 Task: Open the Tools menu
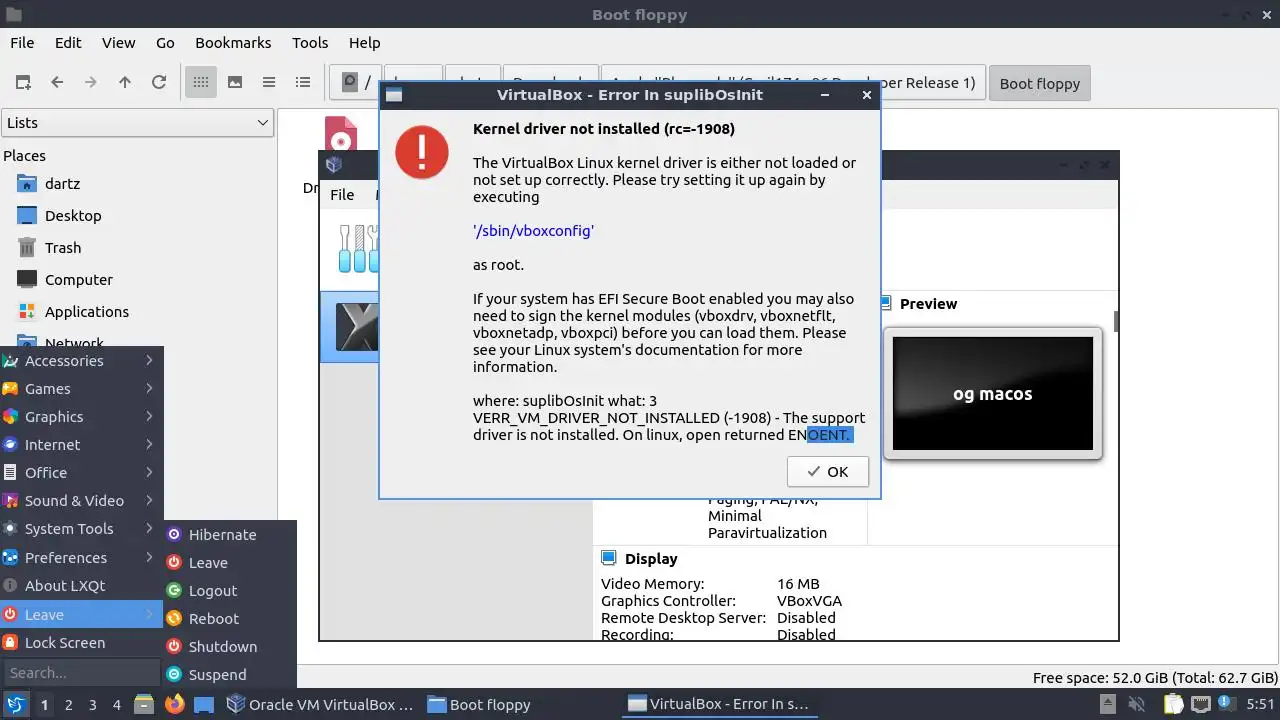coord(310,43)
